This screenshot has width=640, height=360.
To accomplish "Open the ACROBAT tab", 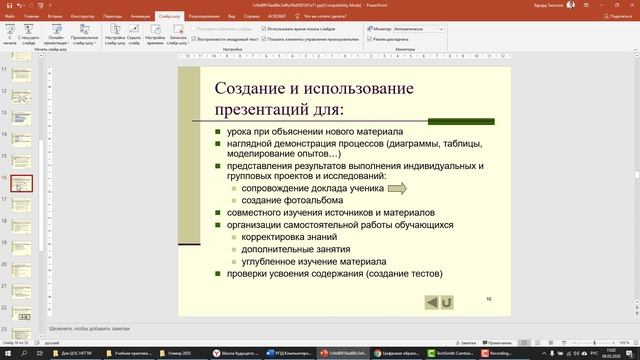I will (277, 16).
